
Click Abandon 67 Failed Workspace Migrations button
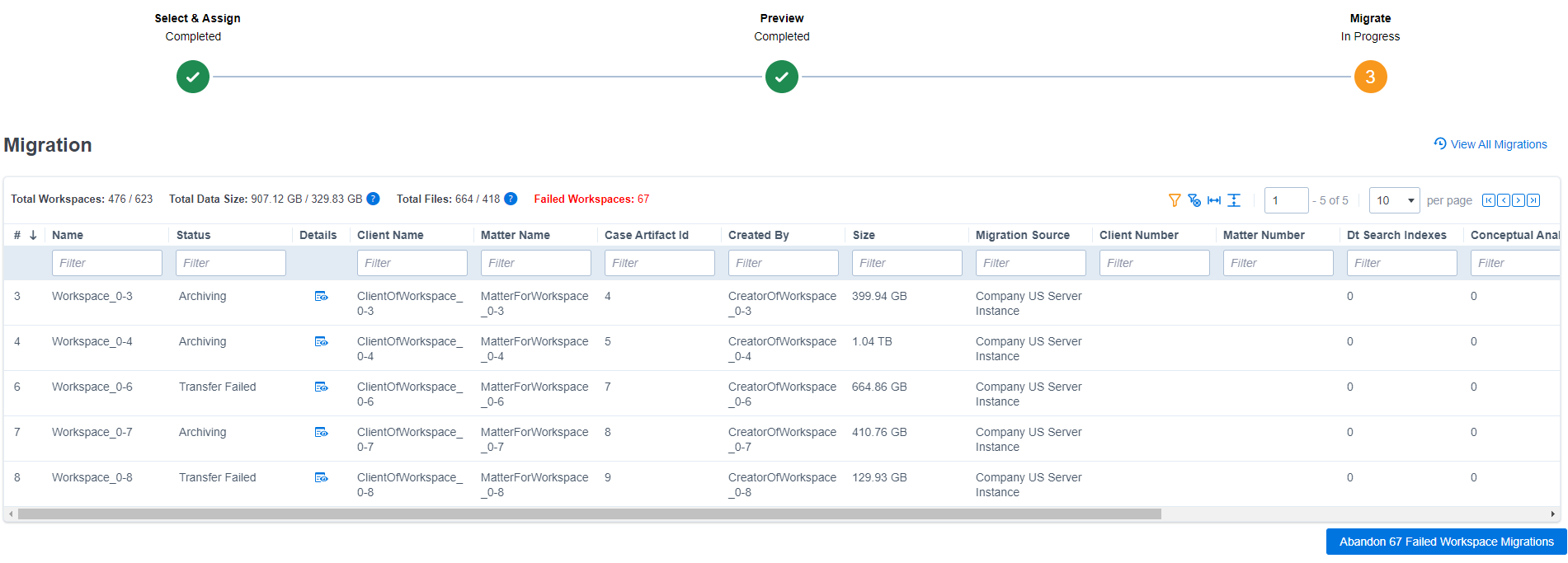tap(1447, 542)
